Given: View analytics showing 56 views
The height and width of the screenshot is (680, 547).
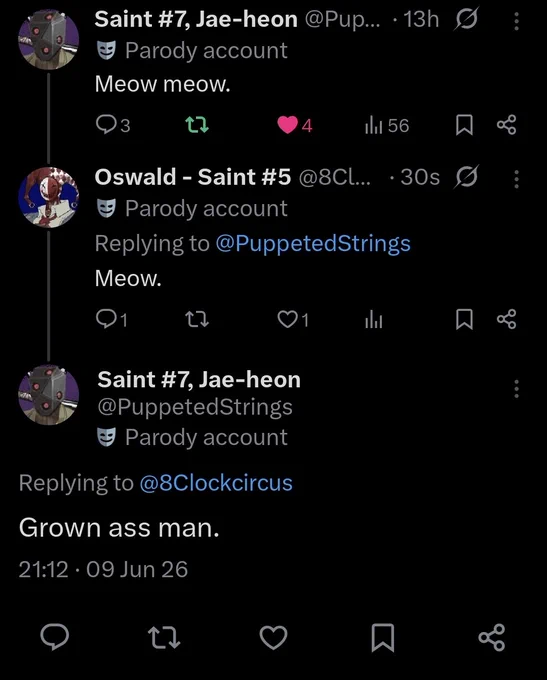Looking at the screenshot, I should coord(387,125).
